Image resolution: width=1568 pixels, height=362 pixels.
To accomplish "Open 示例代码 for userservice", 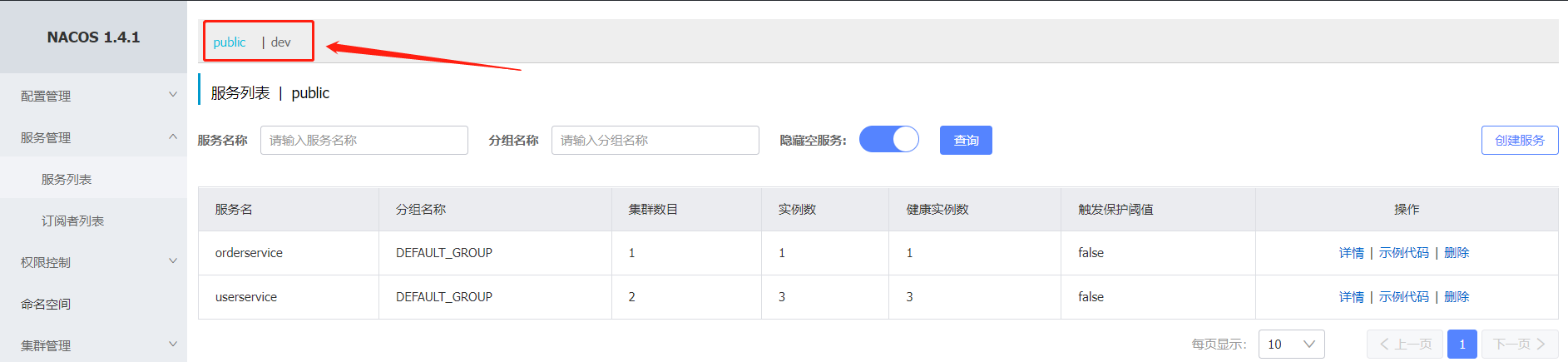I will pos(1404,296).
